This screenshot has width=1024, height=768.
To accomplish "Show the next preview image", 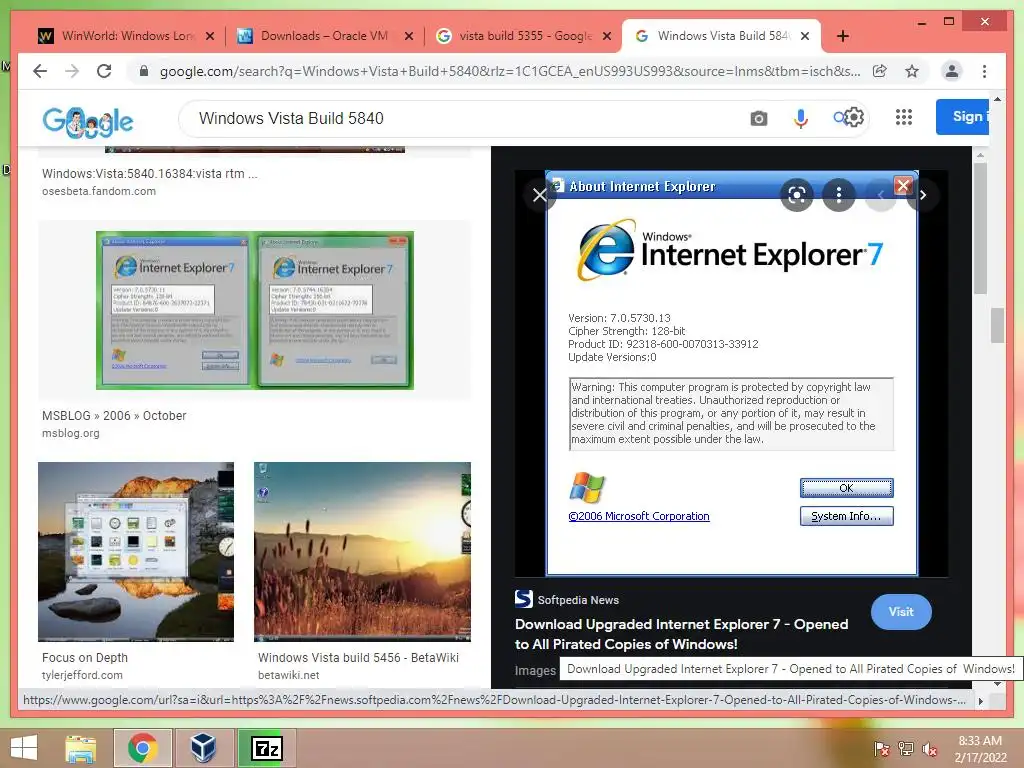I will pyautogui.click(x=923, y=195).
